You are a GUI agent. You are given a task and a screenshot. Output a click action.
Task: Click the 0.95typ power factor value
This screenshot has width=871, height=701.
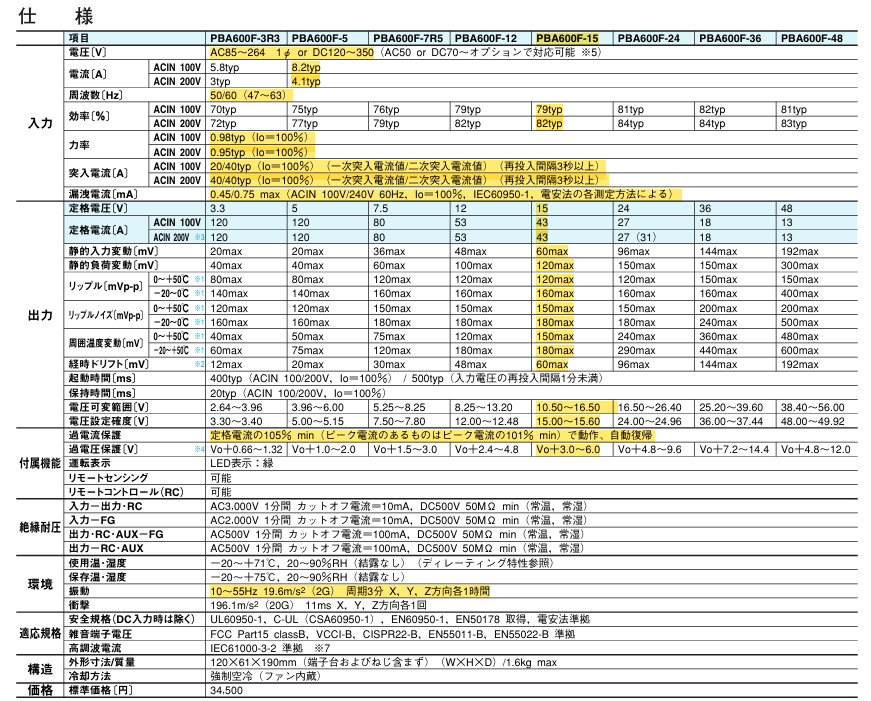pyautogui.click(x=259, y=152)
